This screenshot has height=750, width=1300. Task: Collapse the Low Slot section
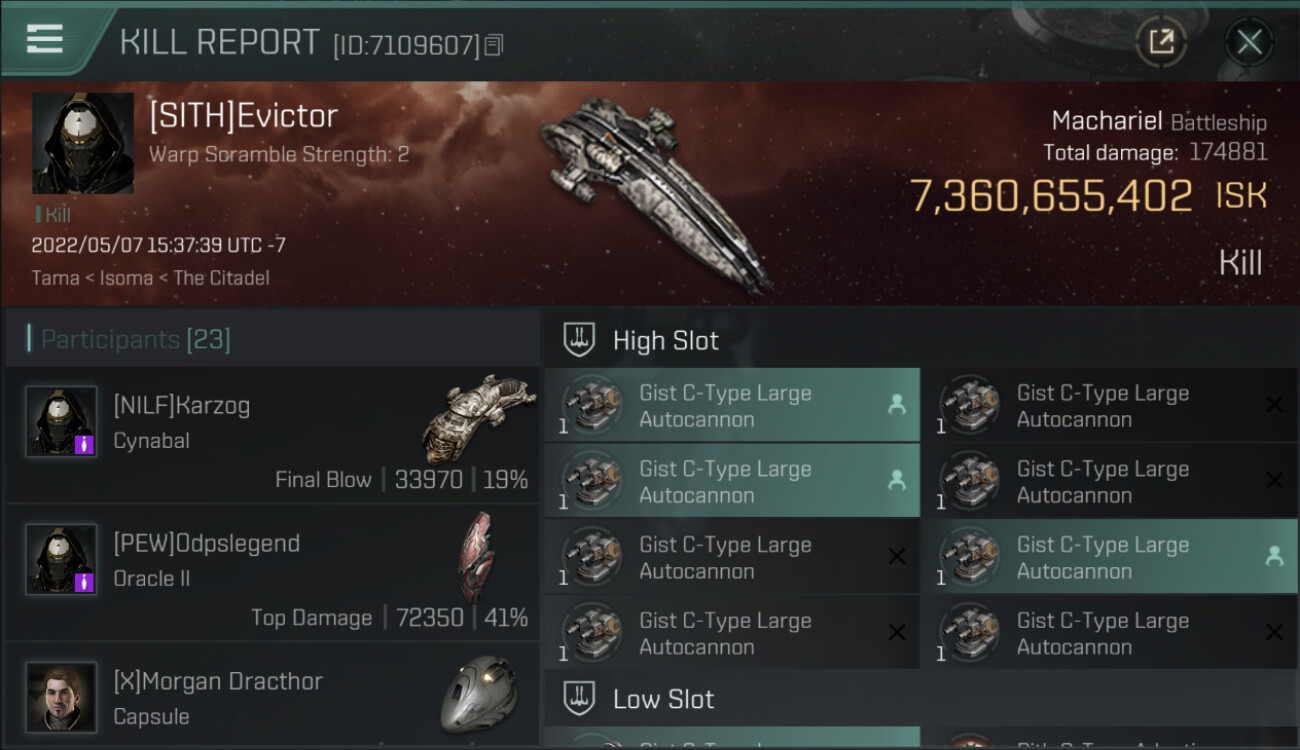click(x=663, y=699)
